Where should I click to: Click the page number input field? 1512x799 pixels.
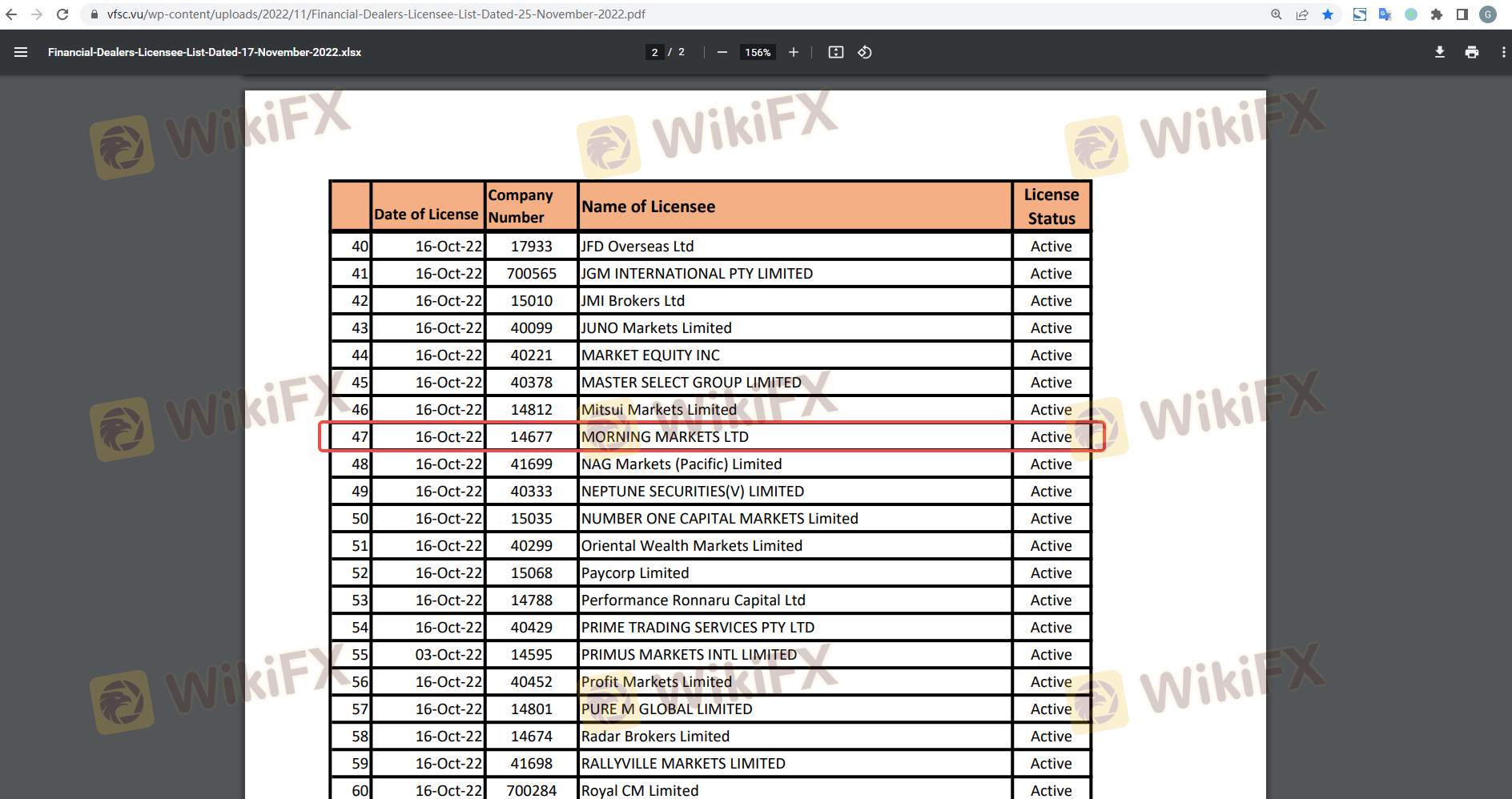(x=654, y=52)
